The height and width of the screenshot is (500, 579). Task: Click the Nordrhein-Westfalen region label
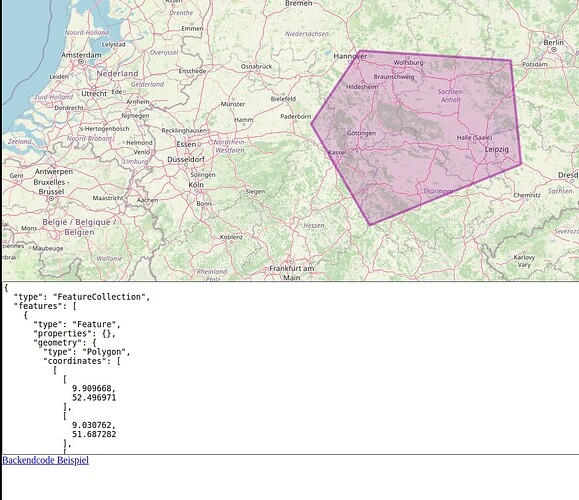230,146
